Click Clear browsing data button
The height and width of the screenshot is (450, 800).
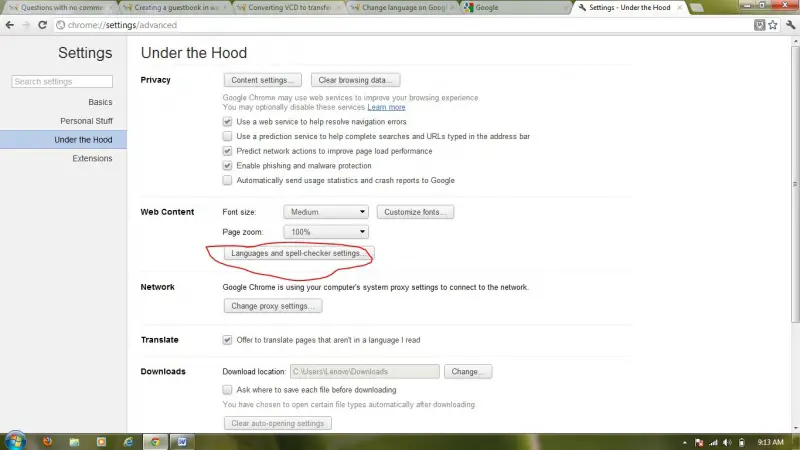pyautogui.click(x=355, y=80)
